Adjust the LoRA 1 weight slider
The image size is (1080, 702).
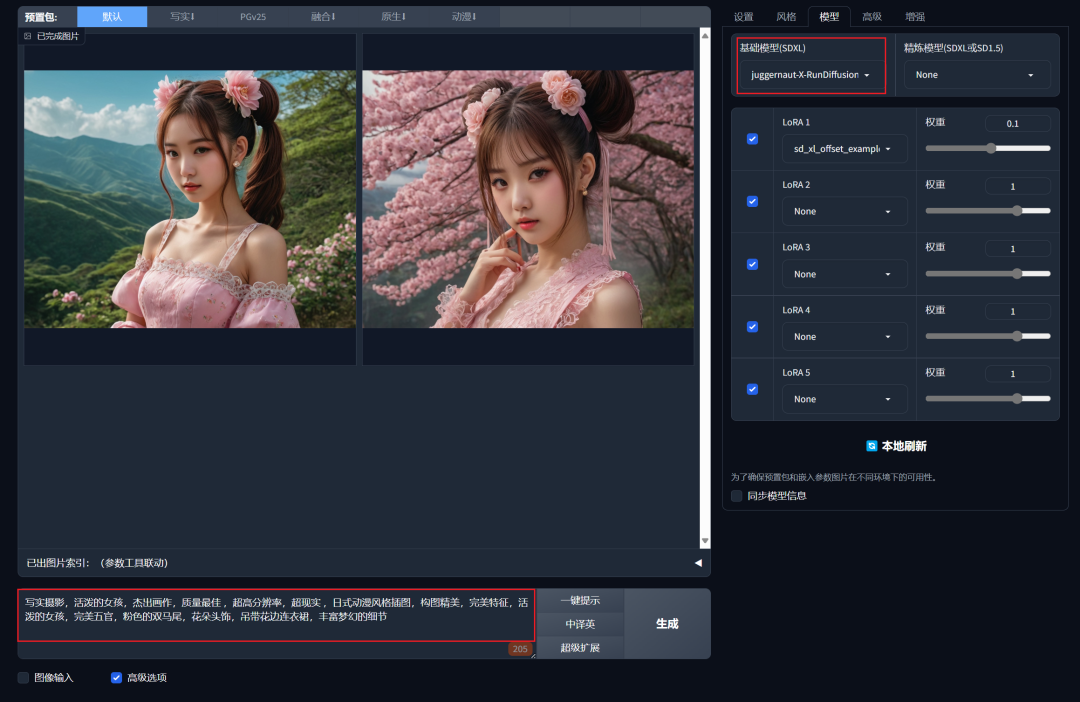coord(988,148)
